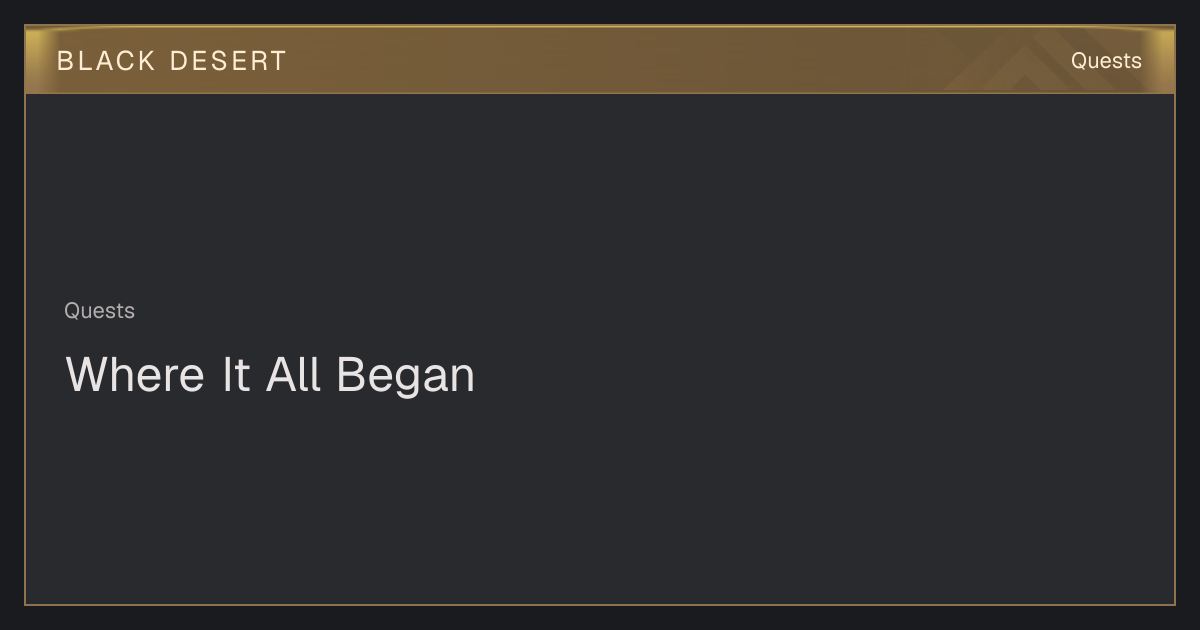This screenshot has width=1200, height=630.
Task: Click the word All in the heading
Action: click(293, 375)
